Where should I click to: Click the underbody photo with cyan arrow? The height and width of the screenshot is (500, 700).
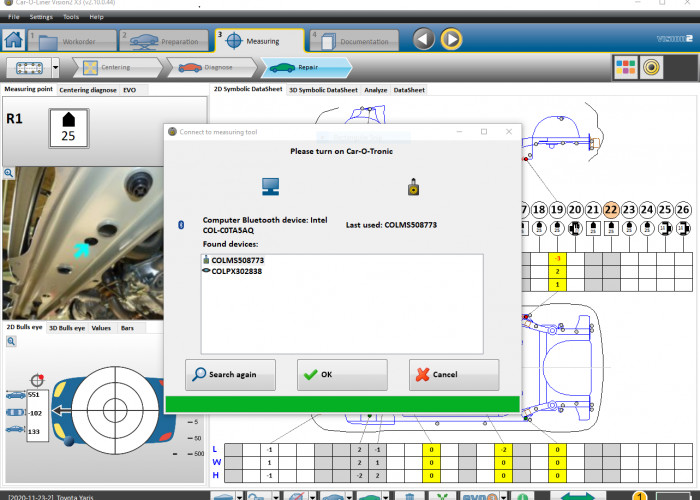click(83, 243)
